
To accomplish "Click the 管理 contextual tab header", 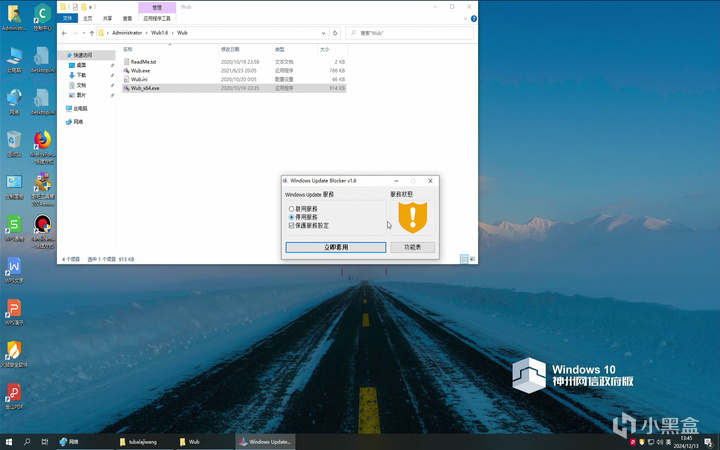I will click(157, 7).
